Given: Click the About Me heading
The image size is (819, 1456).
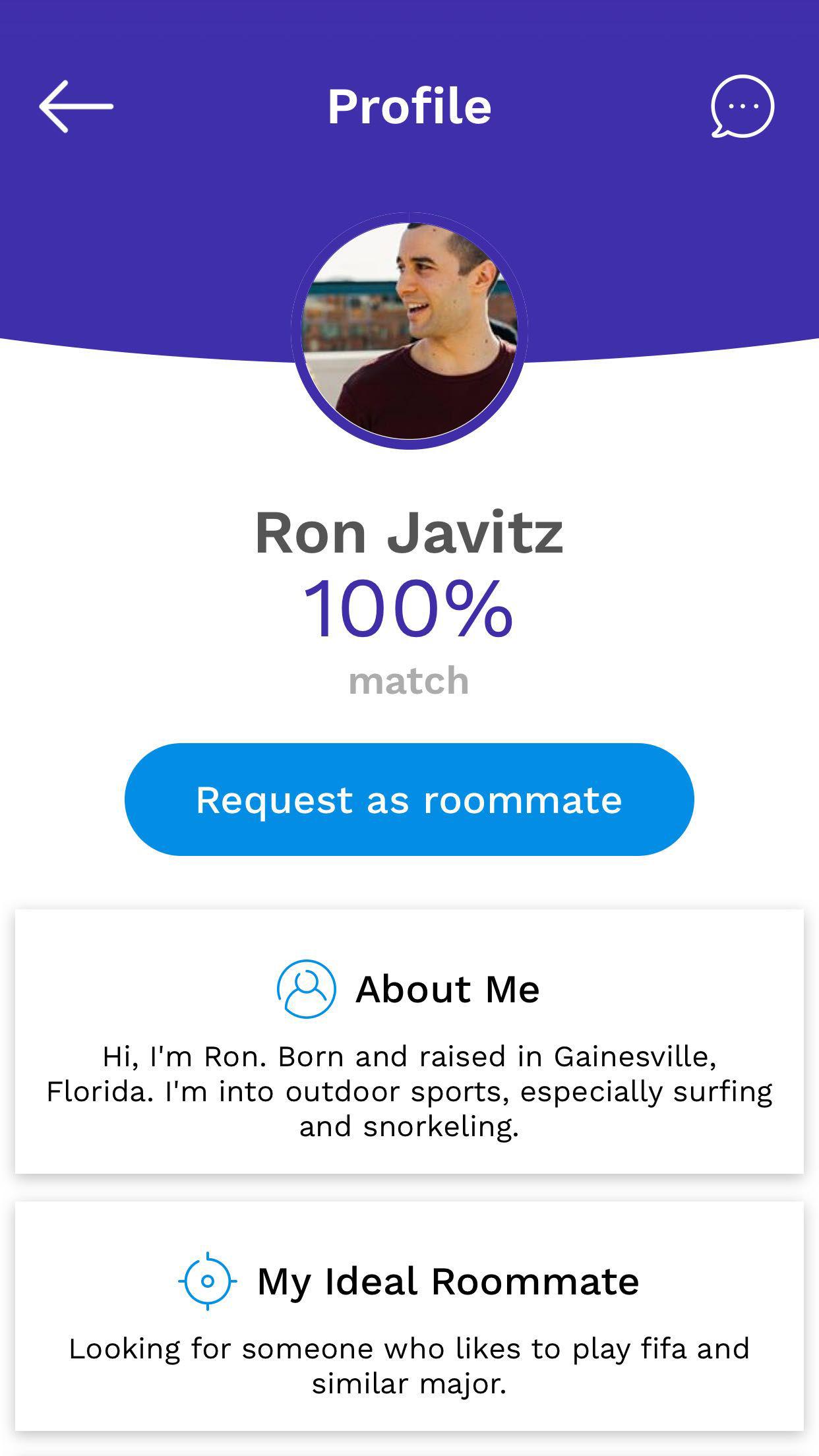Looking at the screenshot, I should coord(448,989).
